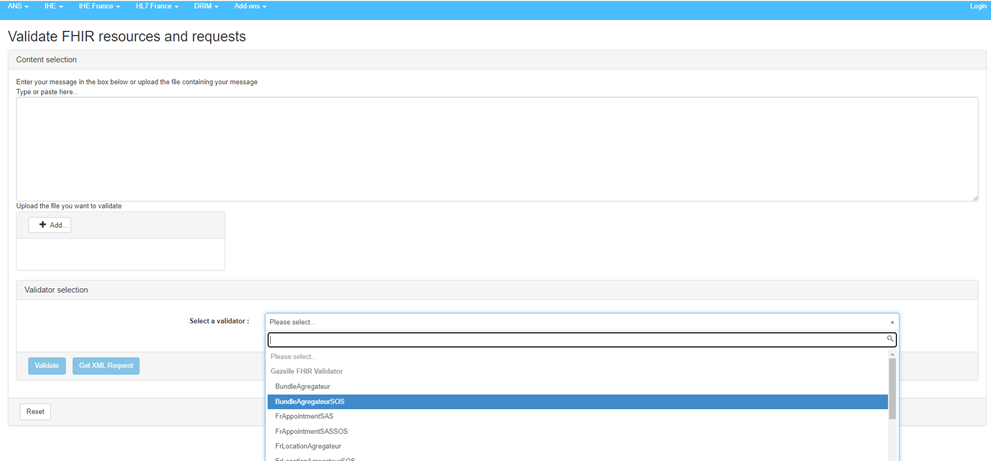The image size is (991, 461).
Task: Open the IHE menu
Action: [54, 6]
